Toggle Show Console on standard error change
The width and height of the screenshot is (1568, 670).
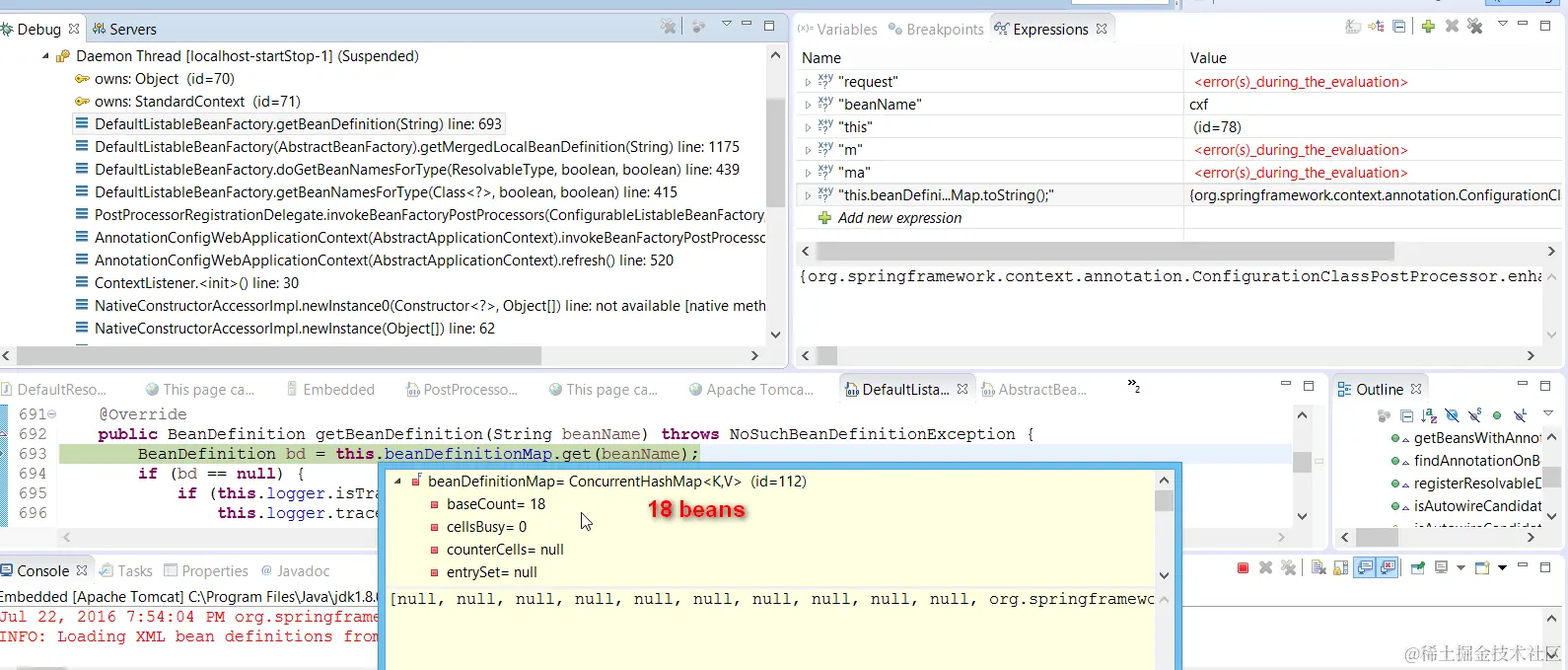[x=1389, y=567]
